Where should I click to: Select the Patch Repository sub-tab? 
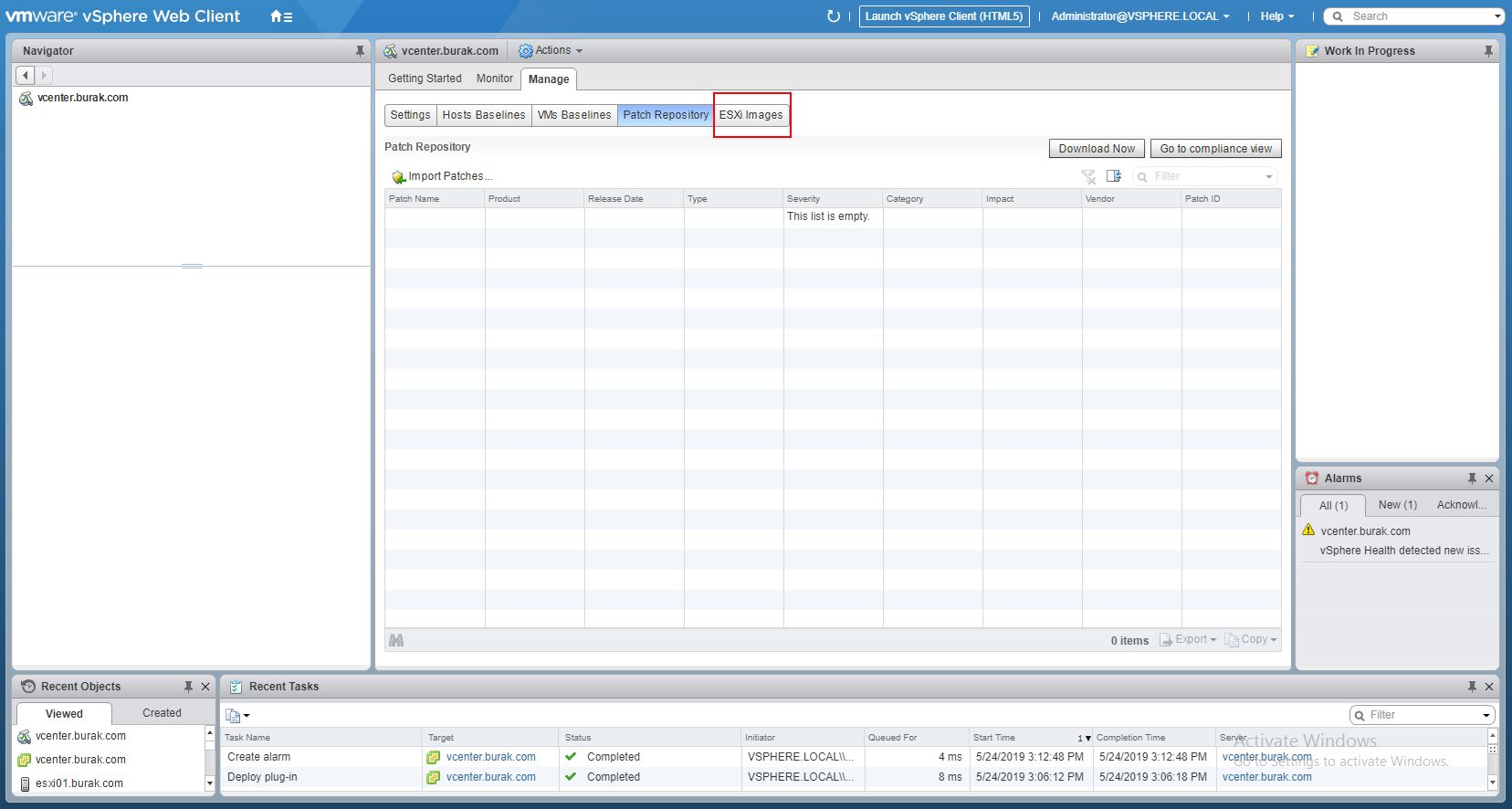coord(666,115)
